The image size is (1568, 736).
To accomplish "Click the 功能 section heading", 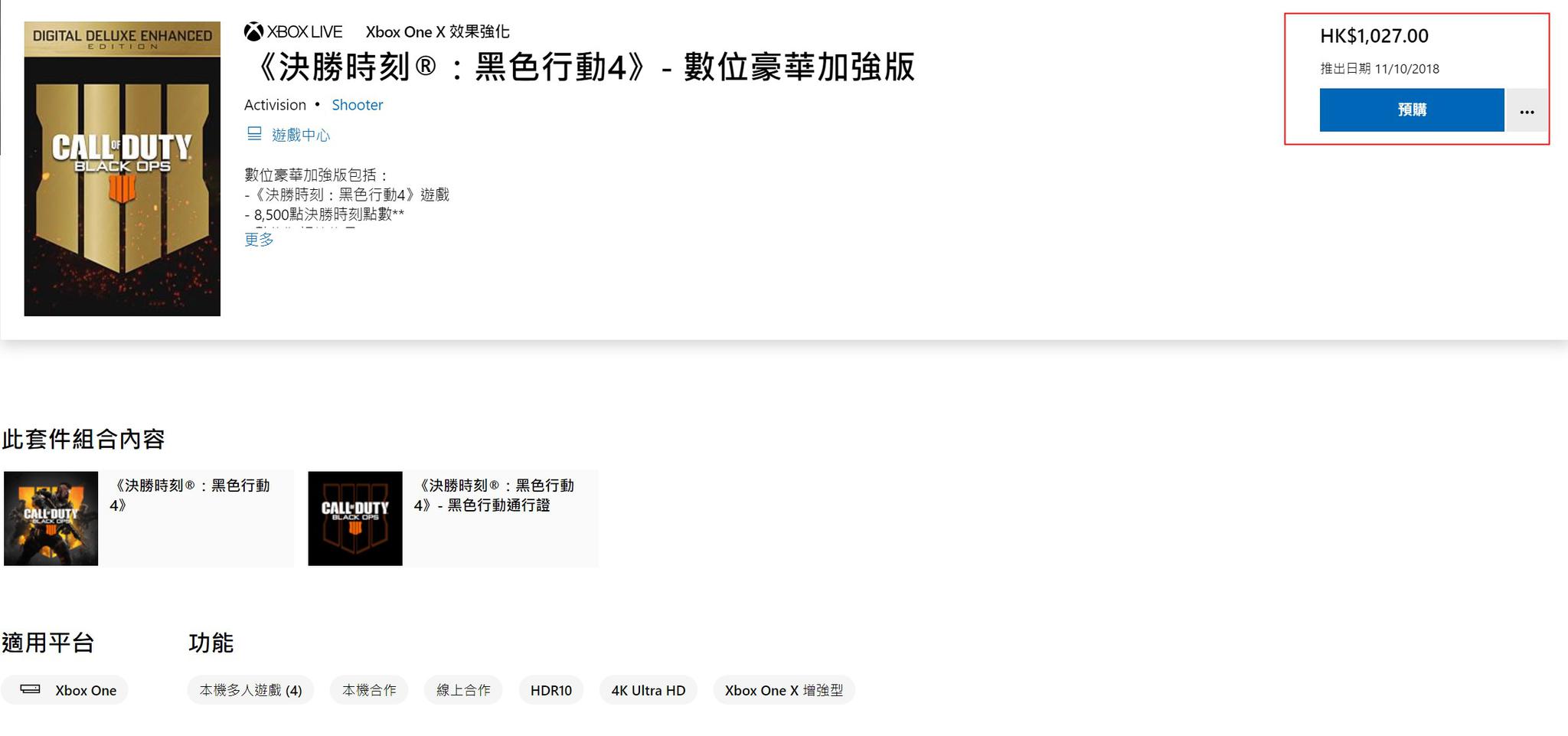I will point(211,643).
